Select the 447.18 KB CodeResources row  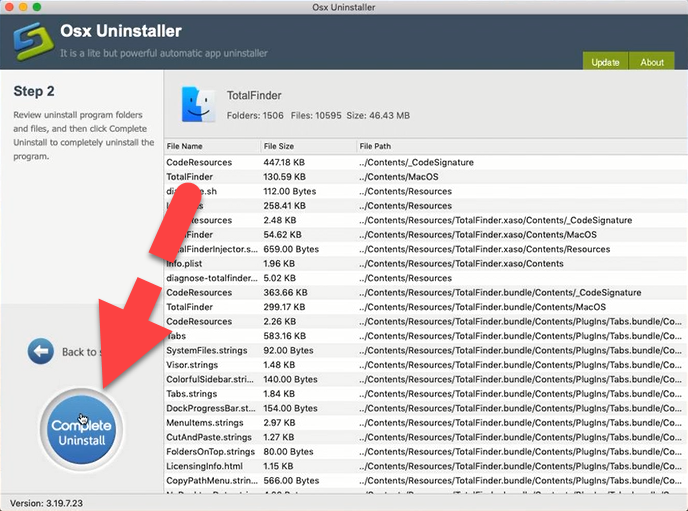pos(426,162)
